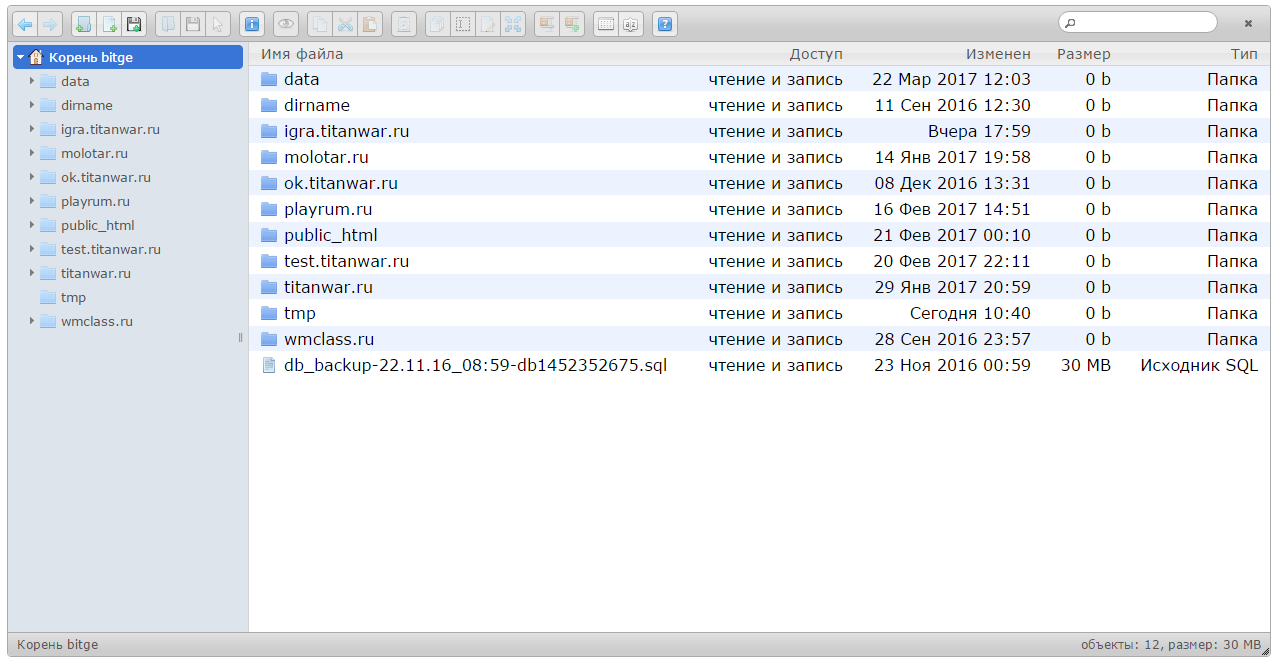Viewport: 1276px width, 661px height.
Task: Click the sidebar resize splitter handle
Action: [241, 337]
